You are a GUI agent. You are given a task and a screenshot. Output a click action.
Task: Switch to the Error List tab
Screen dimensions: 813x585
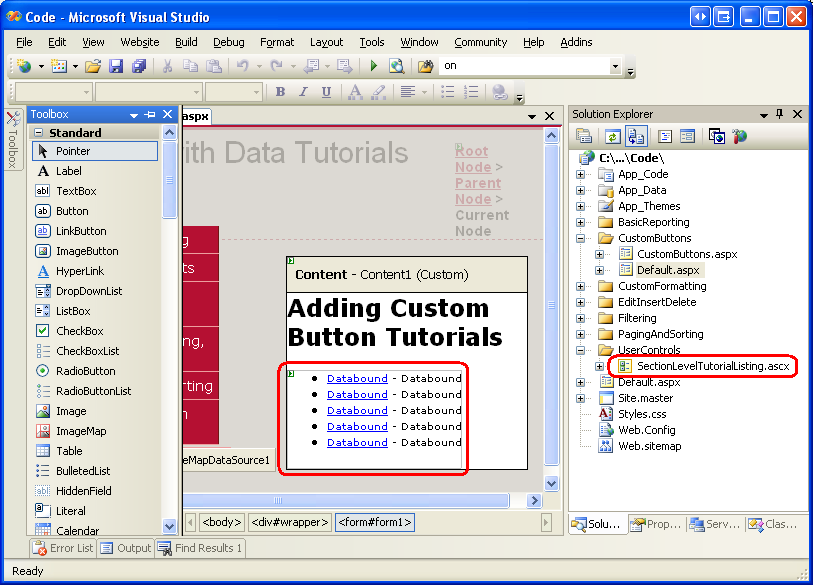(x=63, y=548)
